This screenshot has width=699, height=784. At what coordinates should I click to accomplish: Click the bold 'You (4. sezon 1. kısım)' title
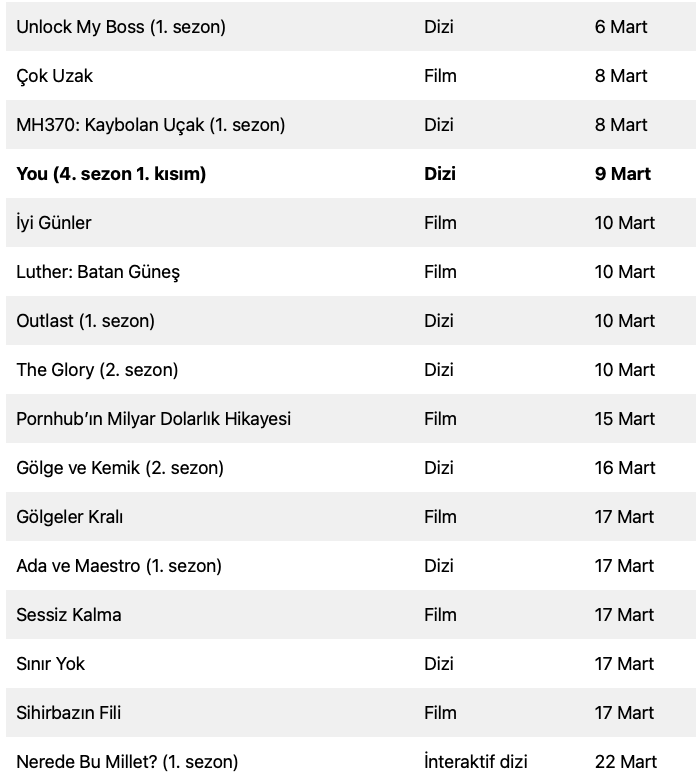111,174
